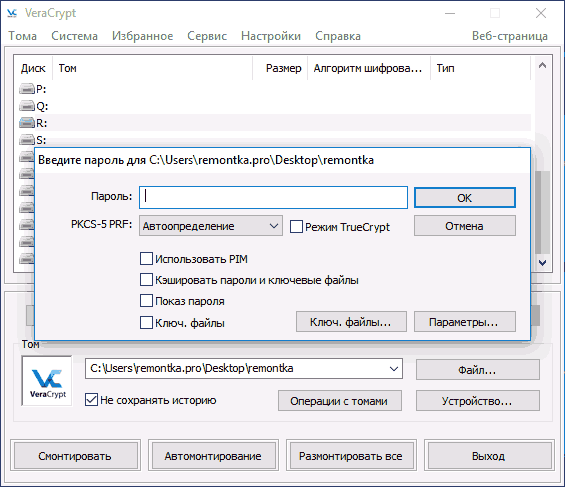Select the S: drive icon

tap(27, 139)
